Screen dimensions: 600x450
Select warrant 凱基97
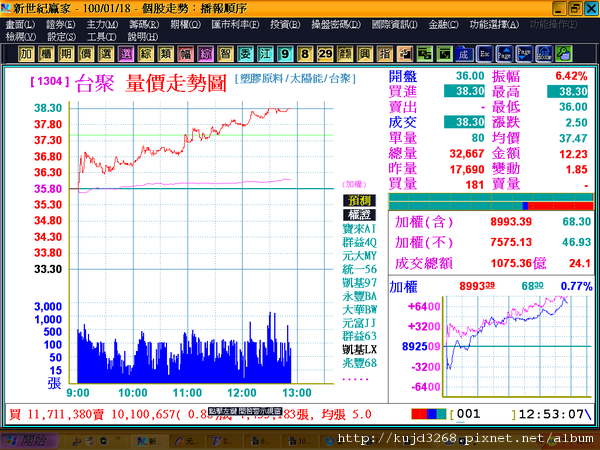(x=359, y=282)
